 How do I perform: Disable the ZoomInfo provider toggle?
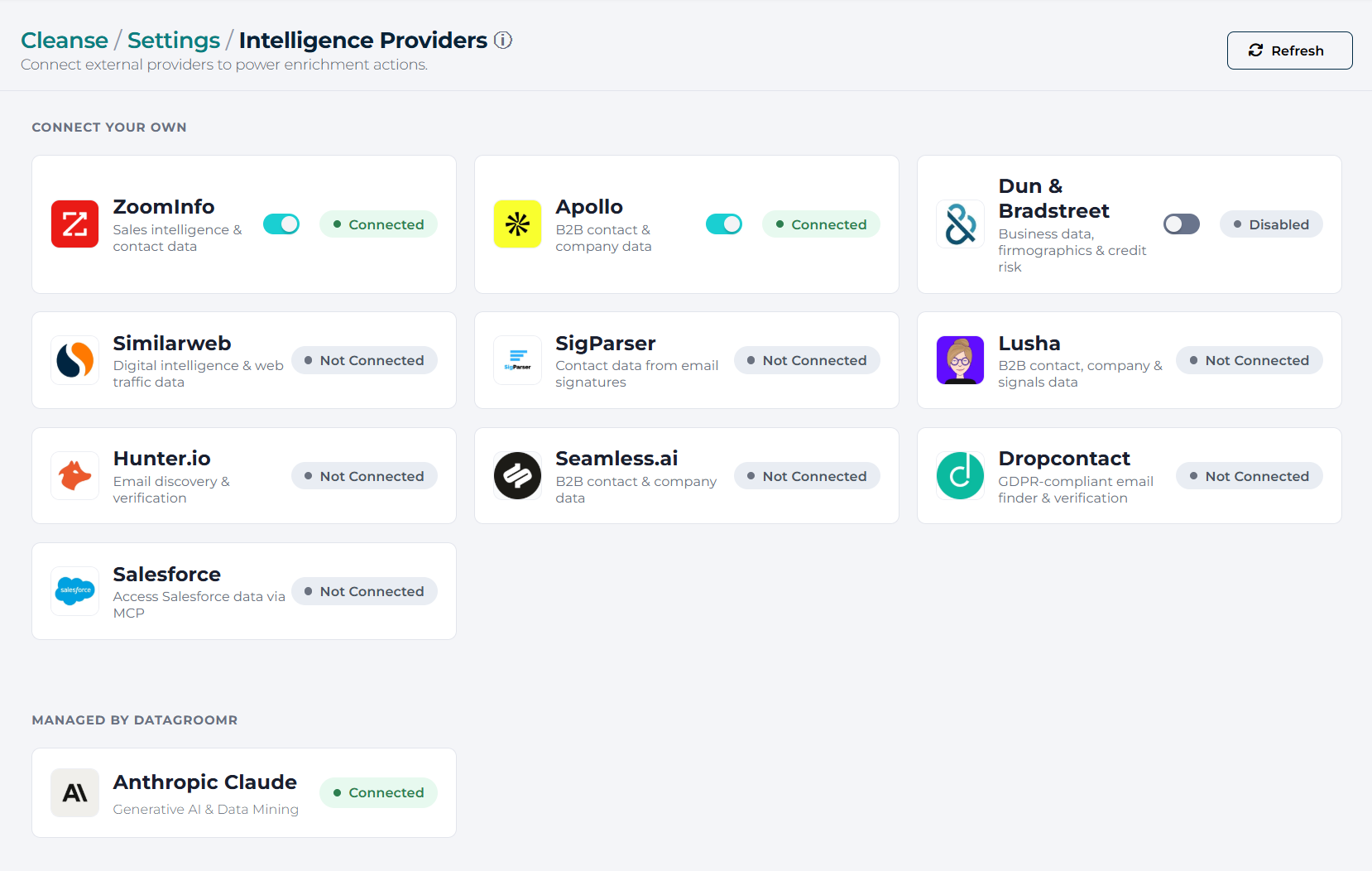click(281, 224)
